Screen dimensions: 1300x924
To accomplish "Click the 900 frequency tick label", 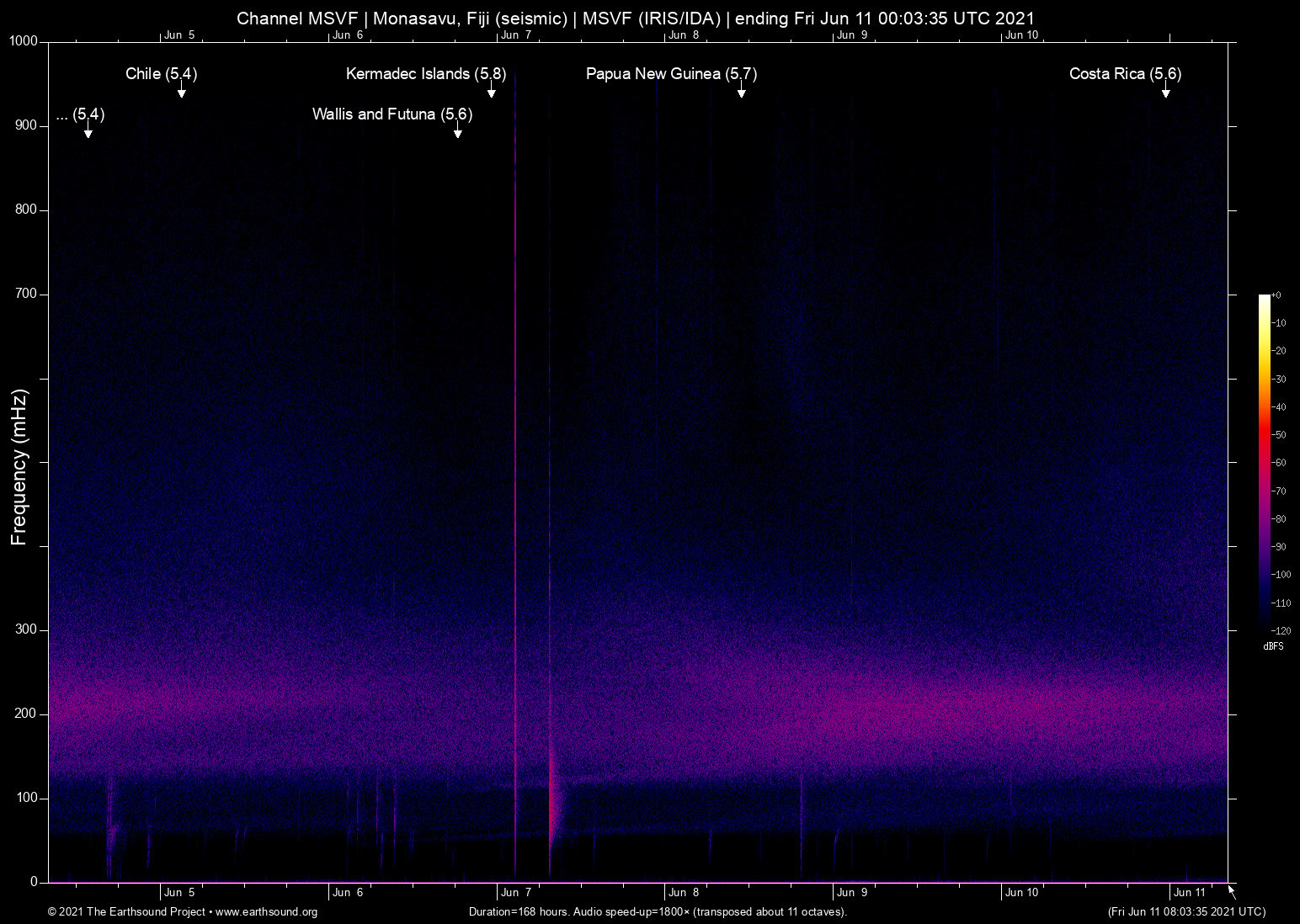I will point(26,125).
